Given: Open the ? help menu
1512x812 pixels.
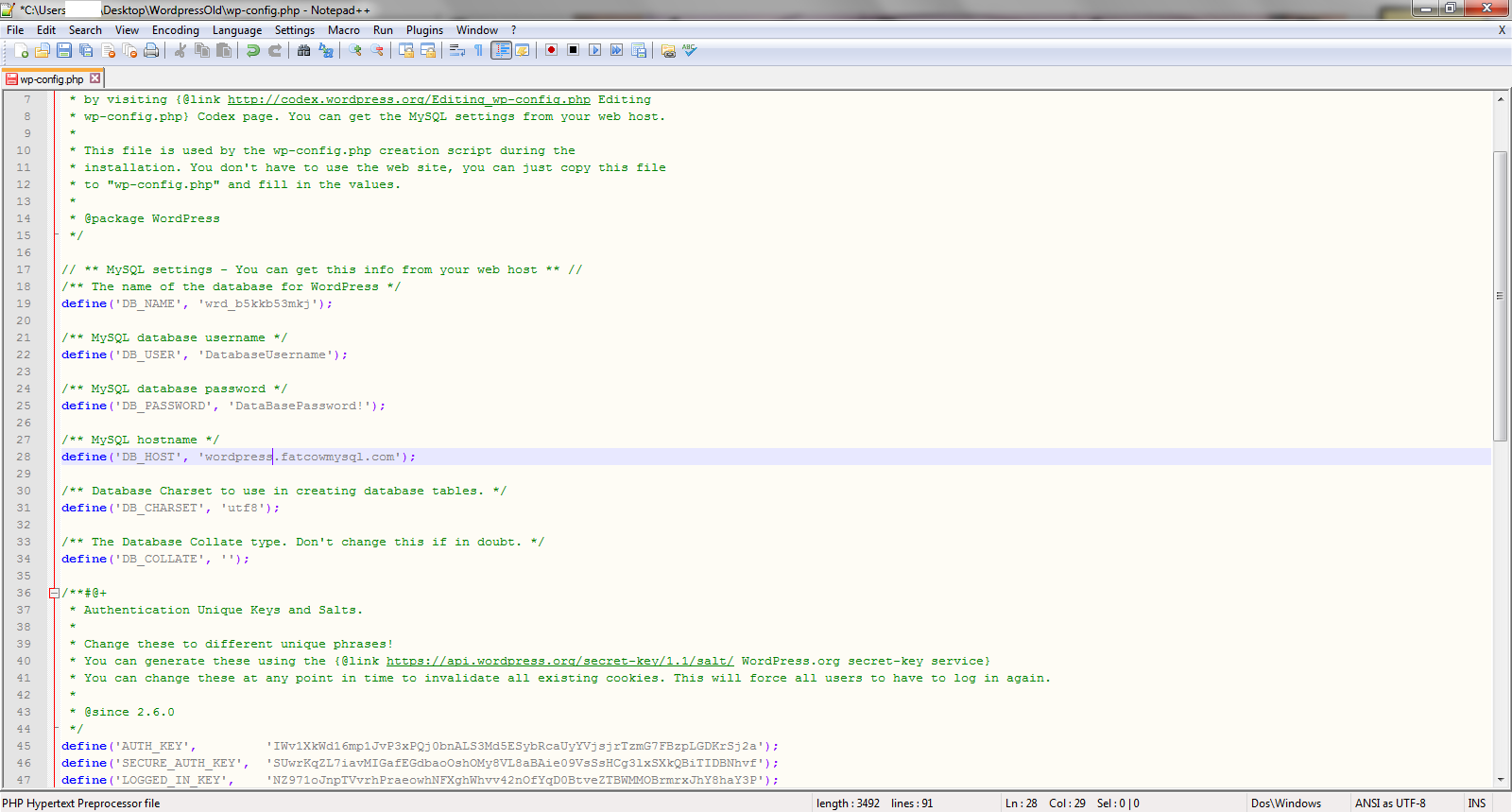Looking at the screenshot, I should [x=514, y=30].
